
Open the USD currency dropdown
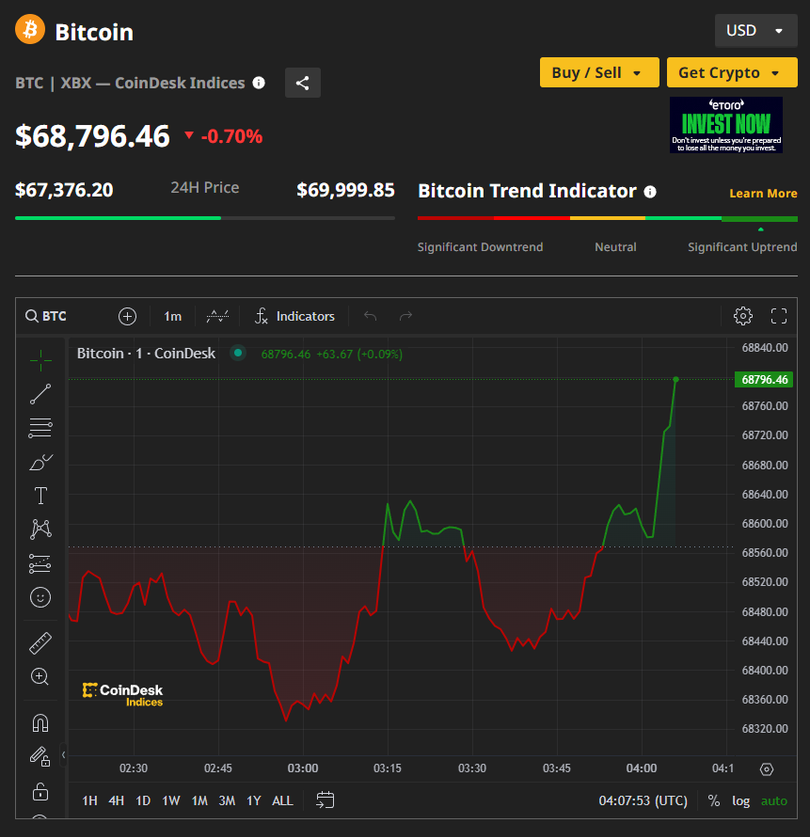[755, 30]
